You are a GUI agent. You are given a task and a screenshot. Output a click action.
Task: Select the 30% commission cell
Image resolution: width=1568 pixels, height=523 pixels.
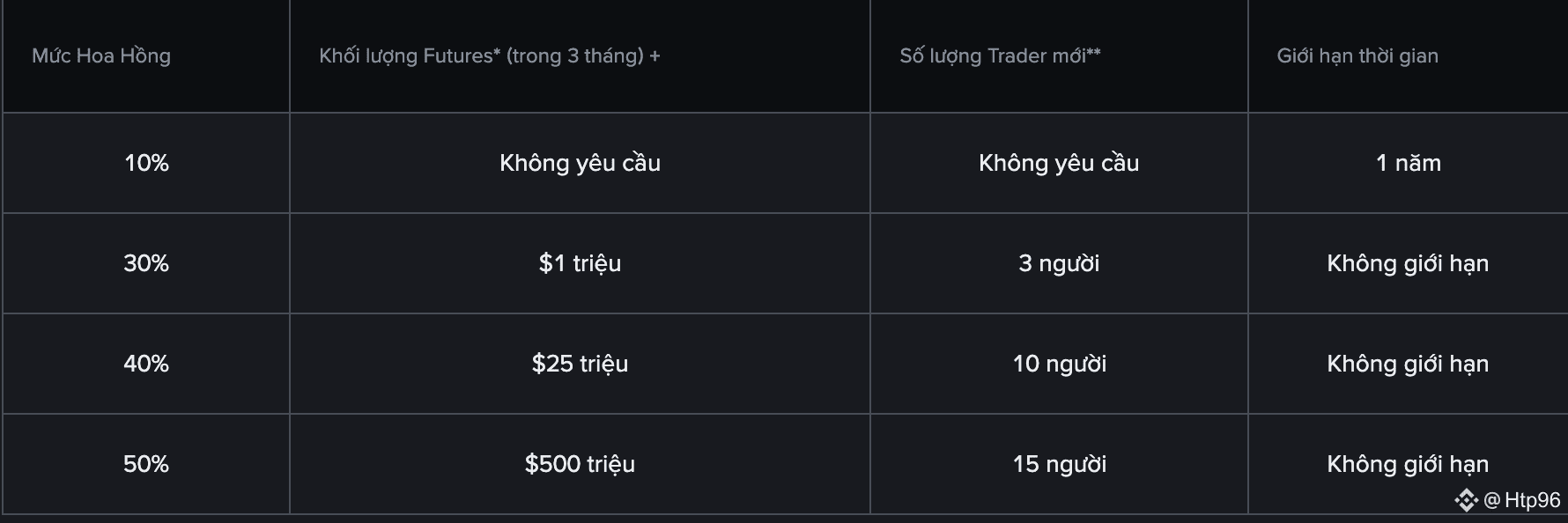[146, 263]
